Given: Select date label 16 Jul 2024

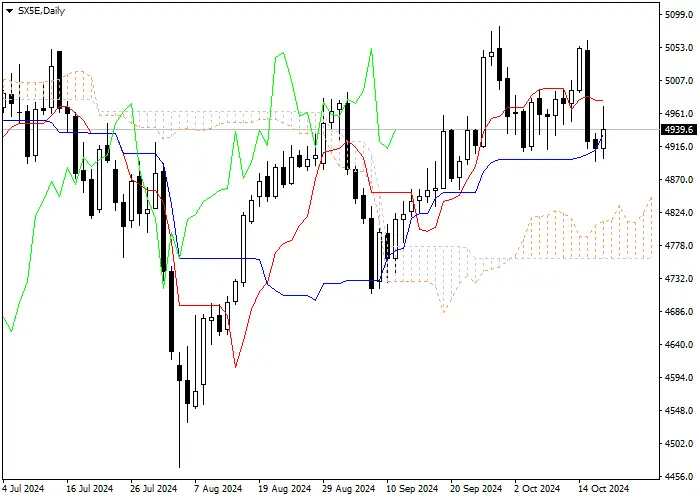Looking at the screenshot, I should pos(90,489).
